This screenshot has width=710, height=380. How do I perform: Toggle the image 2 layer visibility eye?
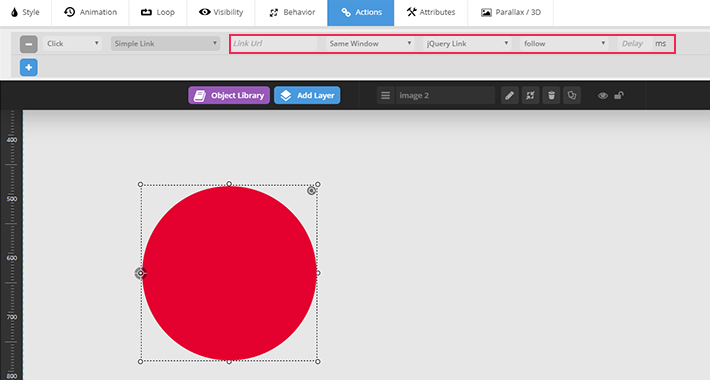point(603,96)
